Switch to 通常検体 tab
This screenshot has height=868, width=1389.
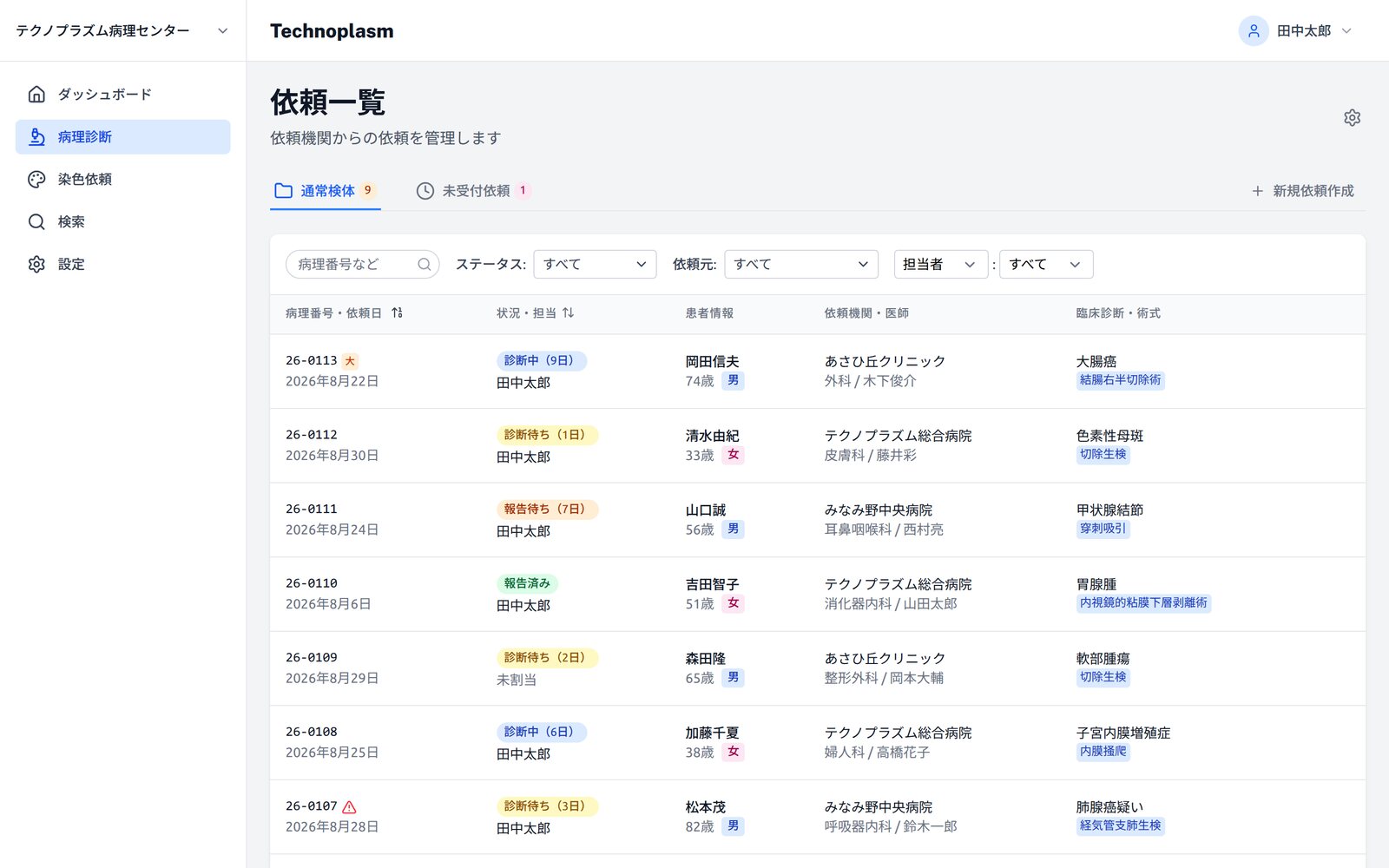[x=325, y=190]
